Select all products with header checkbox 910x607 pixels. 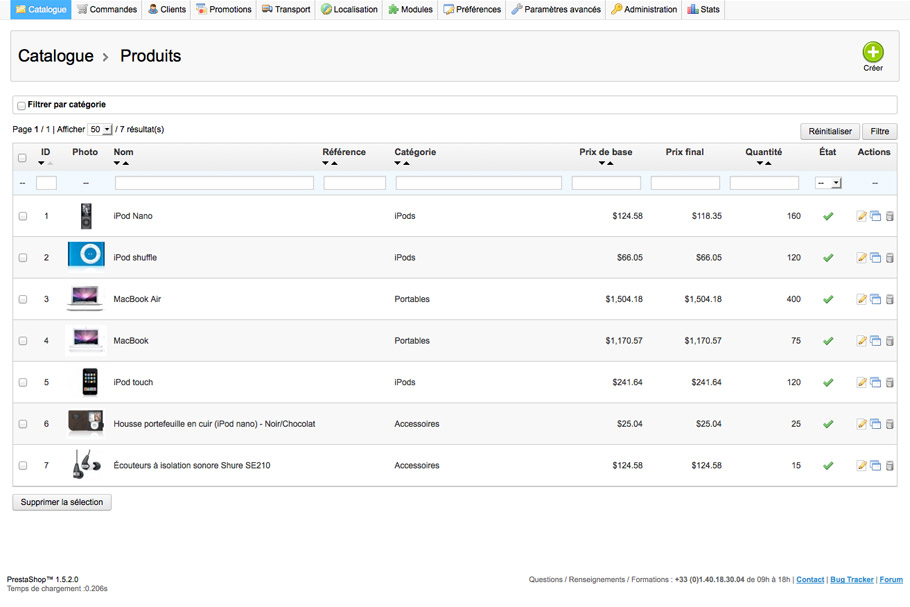(22, 158)
